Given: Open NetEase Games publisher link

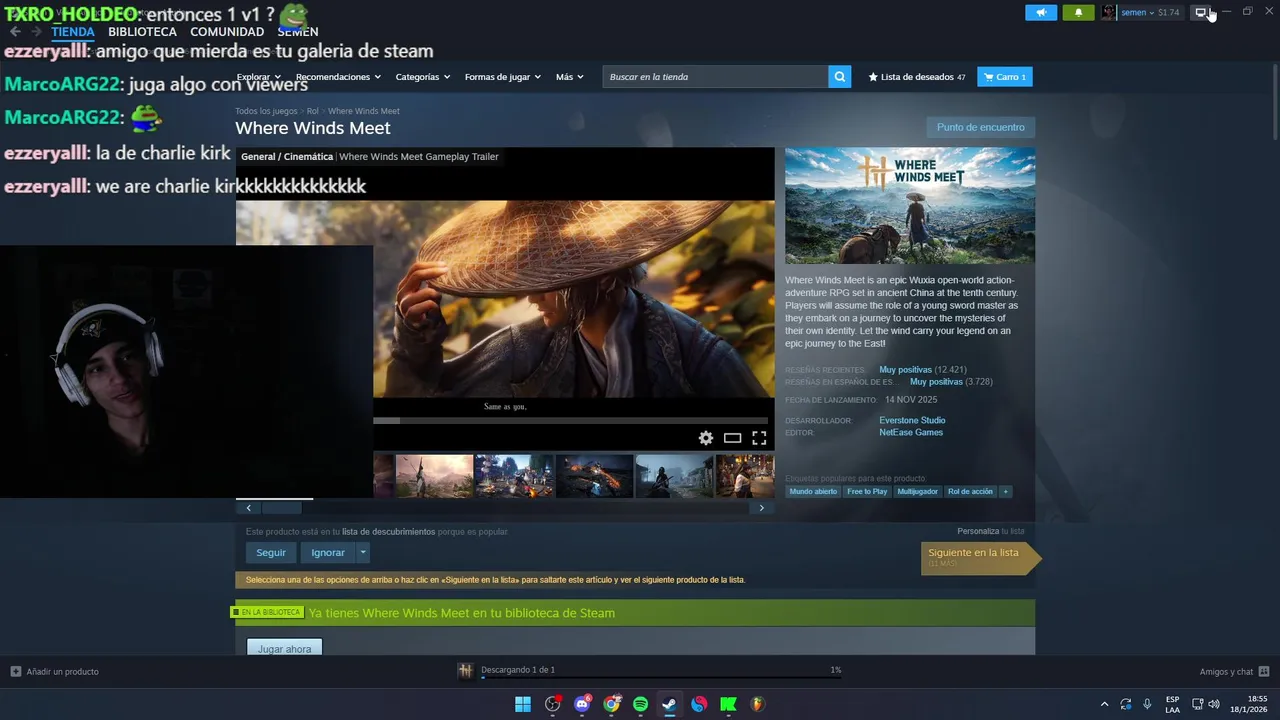Looking at the screenshot, I should click(x=911, y=432).
